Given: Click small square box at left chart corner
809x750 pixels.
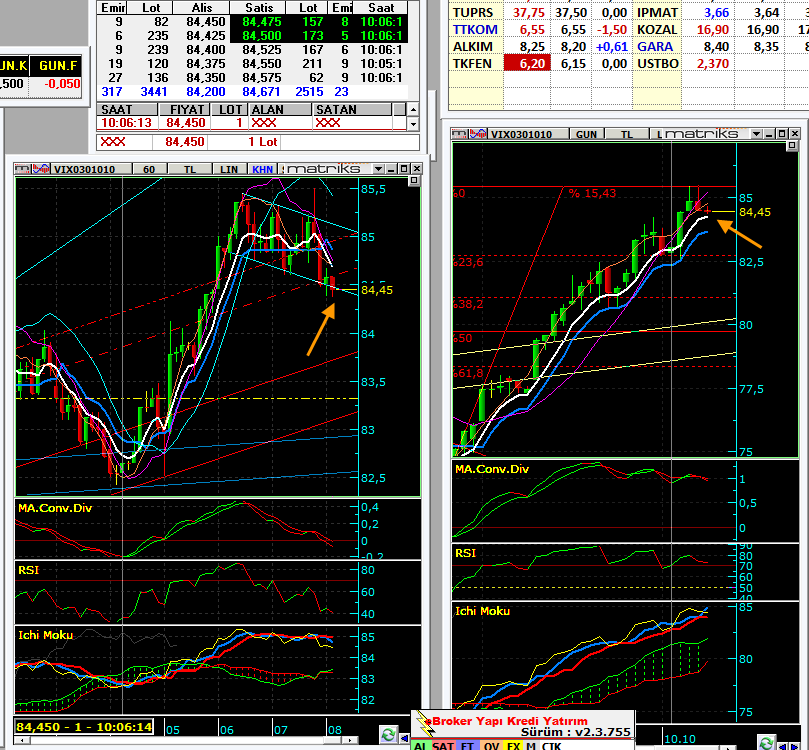Looking at the screenshot, I should pos(414,181).
